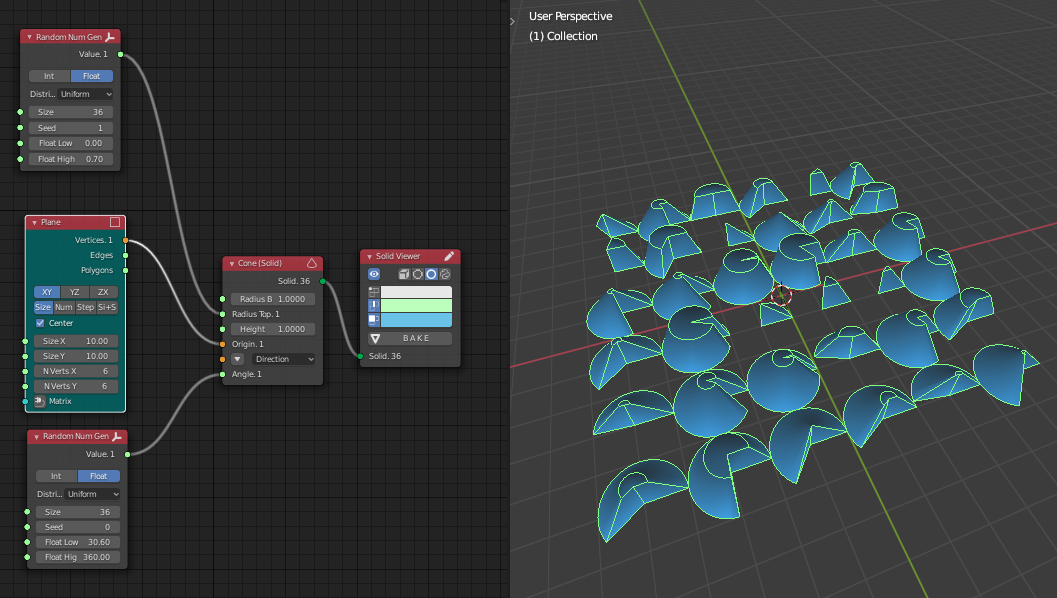The width and height of the screenshot is (1057, 598).
Task: Click the Edges output socket on Plane node
Action: click(x=125, y=256)
